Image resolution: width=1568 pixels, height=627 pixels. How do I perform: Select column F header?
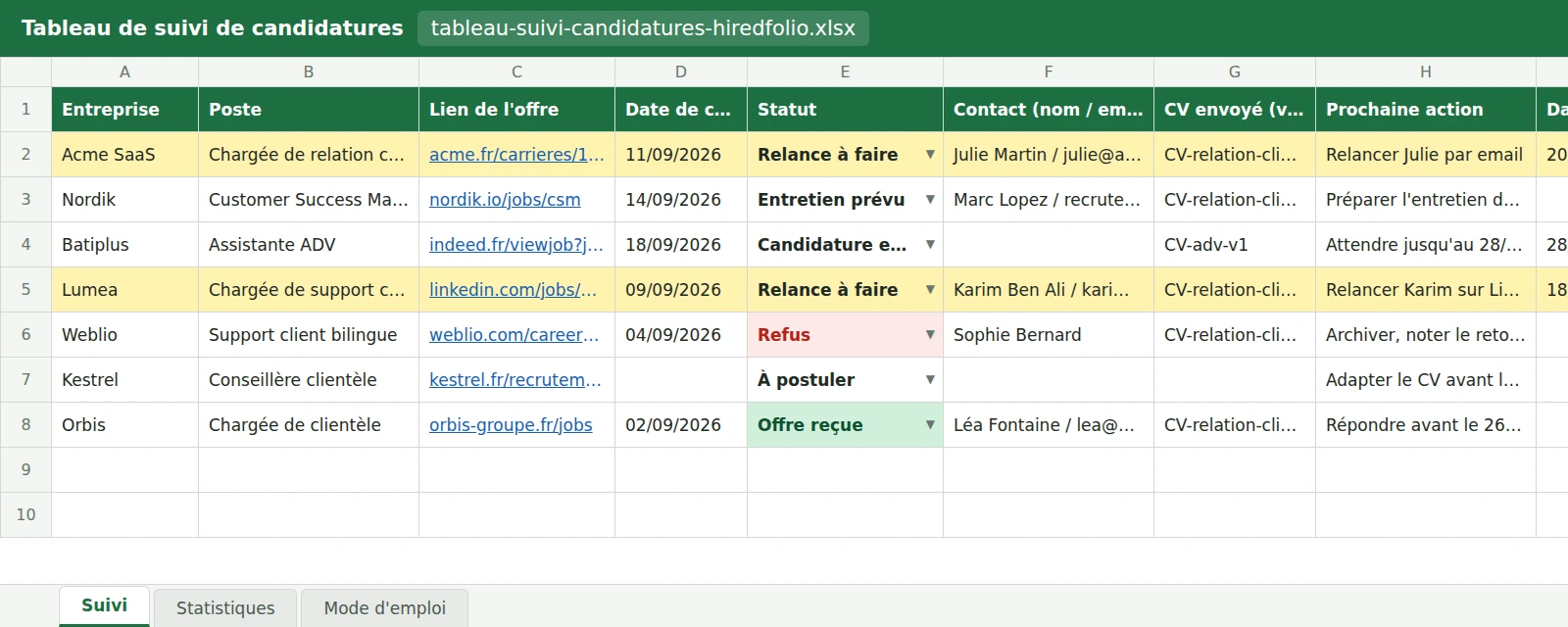[1049, 72]
